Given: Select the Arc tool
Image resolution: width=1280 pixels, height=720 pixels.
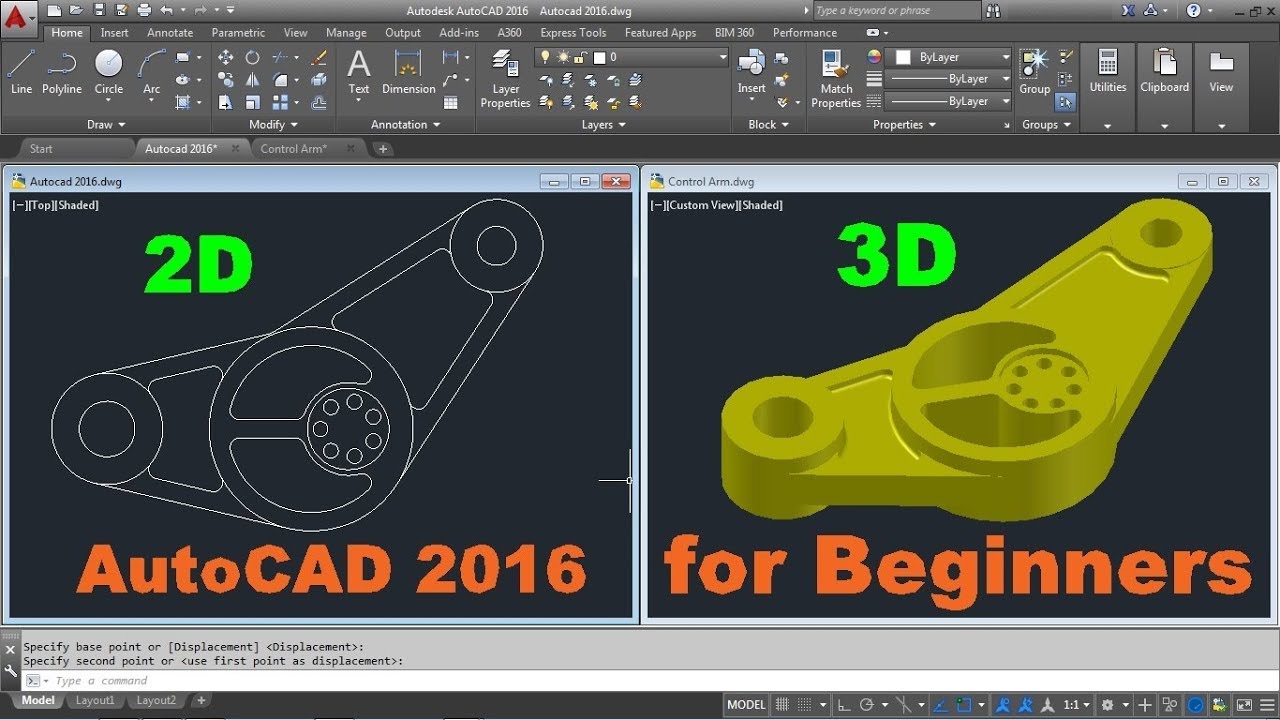Looking at the screenshot, I should tap(151, 71).
